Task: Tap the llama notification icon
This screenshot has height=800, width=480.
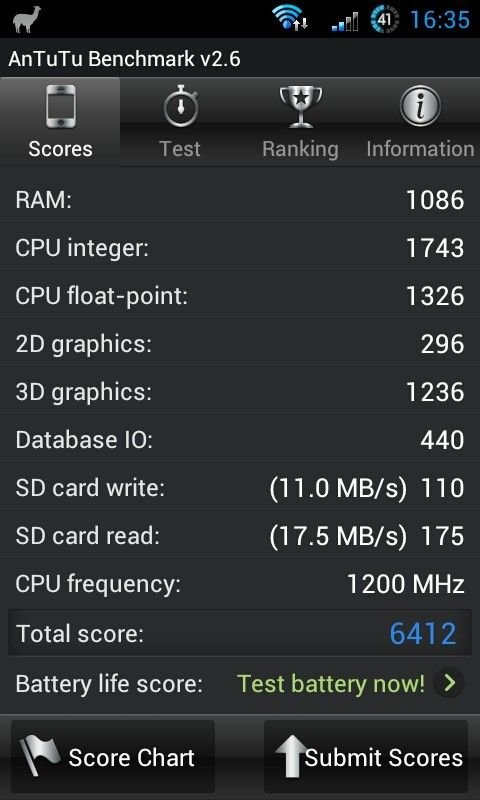Action: tap(27, 20)
